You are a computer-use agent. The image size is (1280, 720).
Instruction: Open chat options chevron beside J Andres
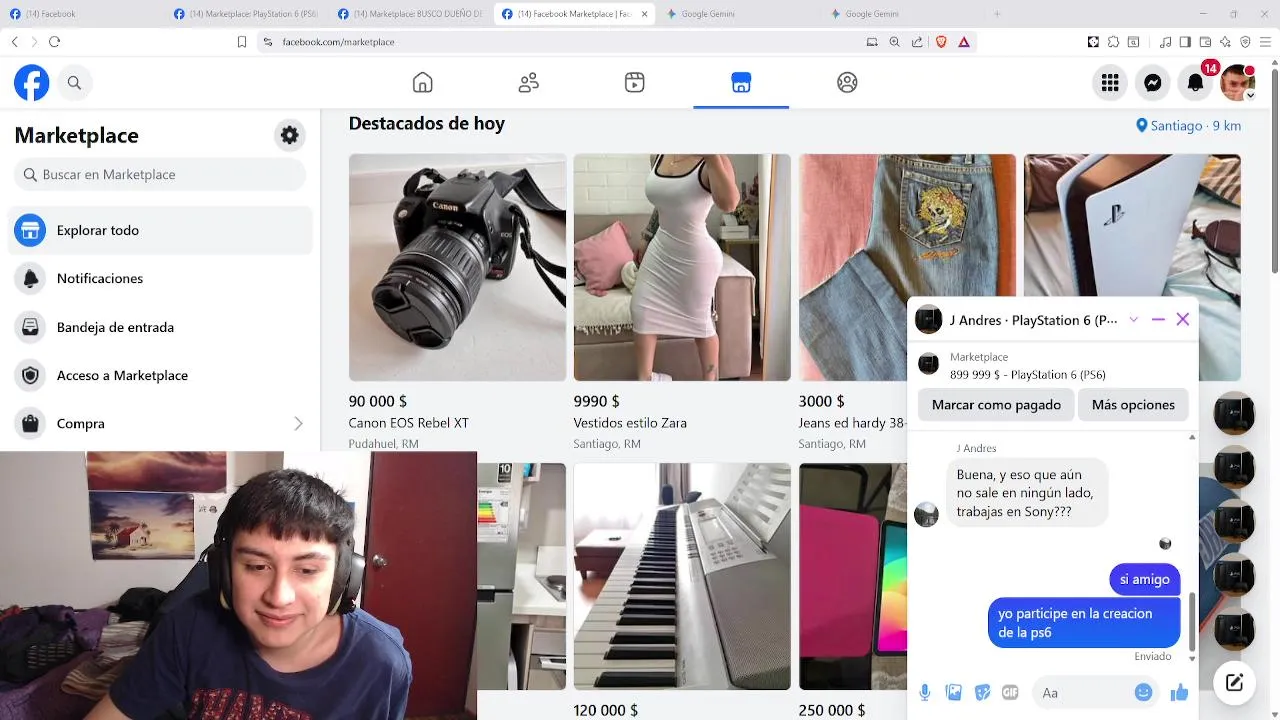pyautogui.click(x=1133, y=320)
